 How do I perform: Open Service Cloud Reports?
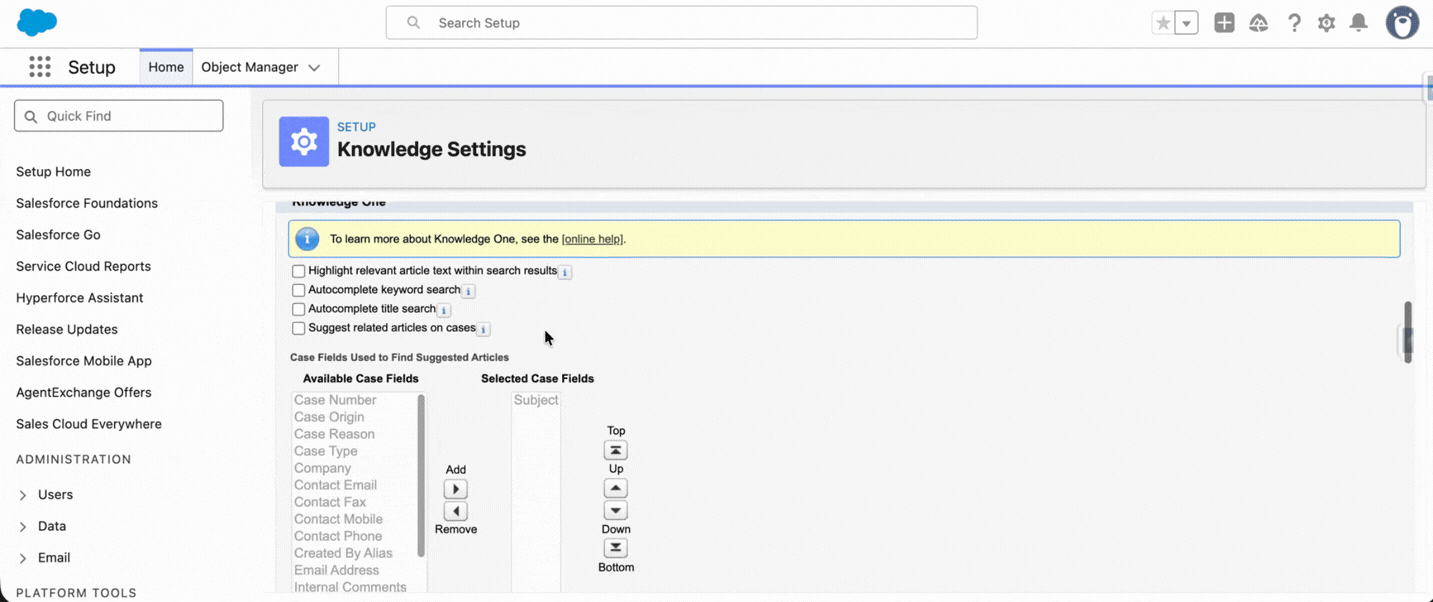83,266
